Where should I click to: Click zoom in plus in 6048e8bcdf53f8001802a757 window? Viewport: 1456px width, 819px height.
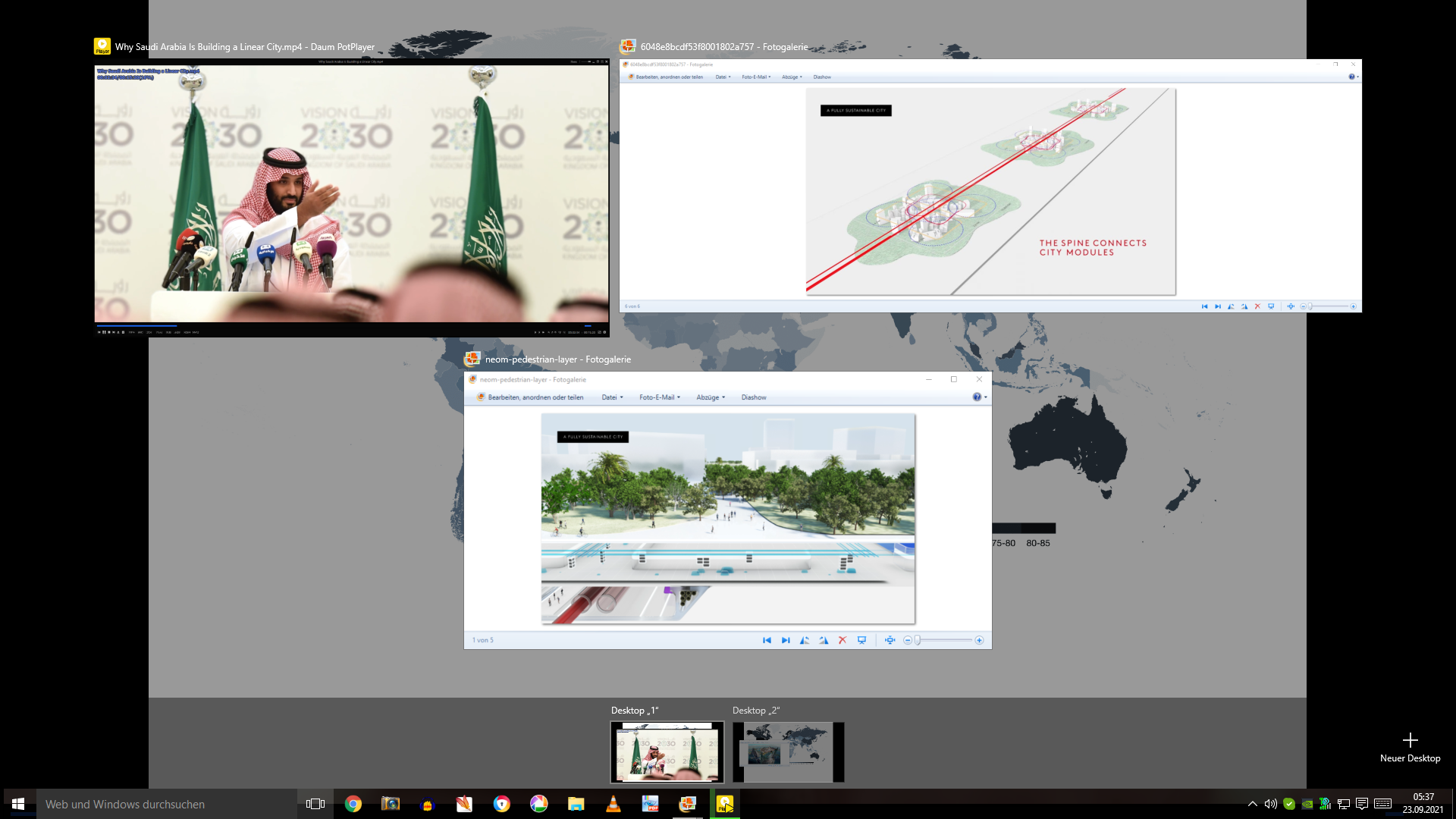(1354, 306)
